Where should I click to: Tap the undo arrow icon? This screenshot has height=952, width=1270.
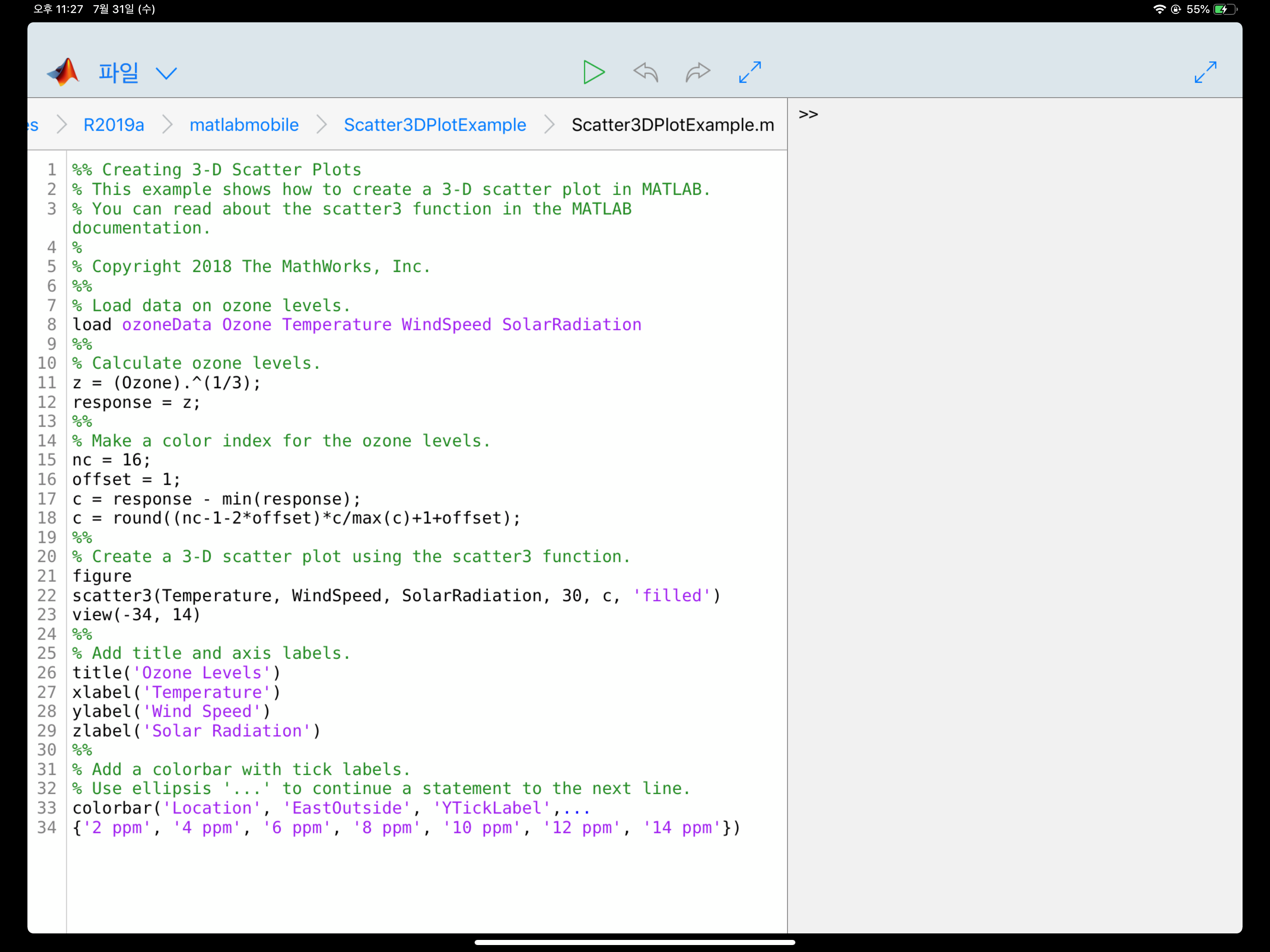[x=645, y=73]
